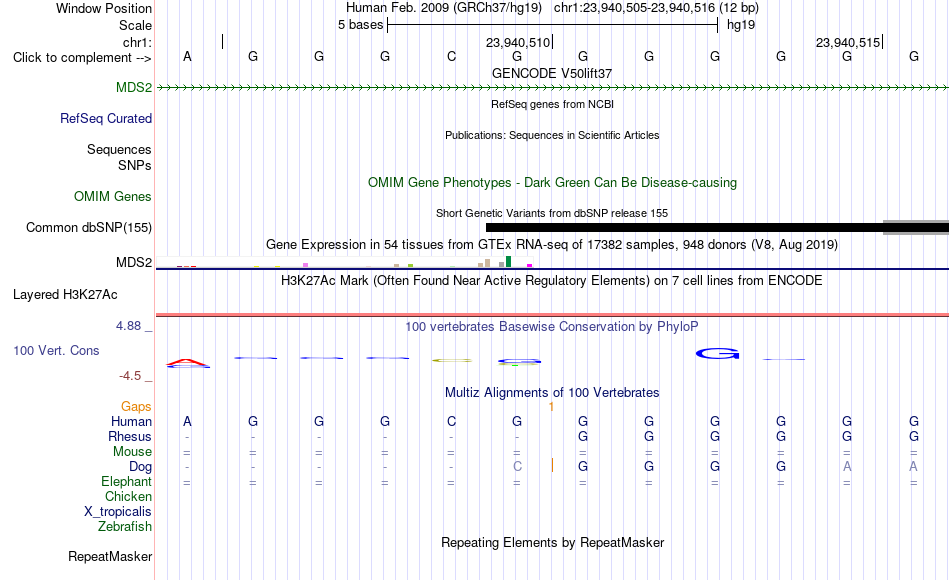Click the black dbSNP variant bar
The image size is (950, 580).
[x=684, y=228]
